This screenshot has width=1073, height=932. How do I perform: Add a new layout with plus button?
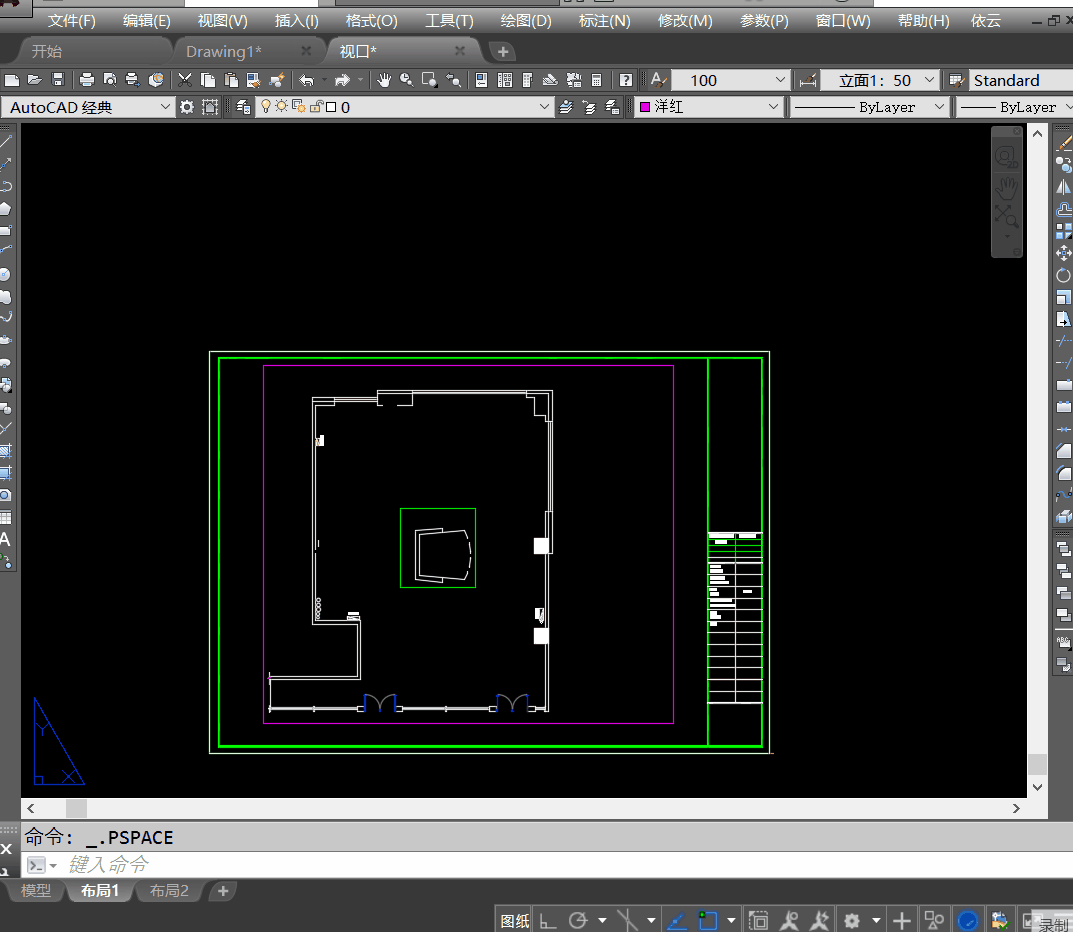pyautogui.click(x=222, y=891)
